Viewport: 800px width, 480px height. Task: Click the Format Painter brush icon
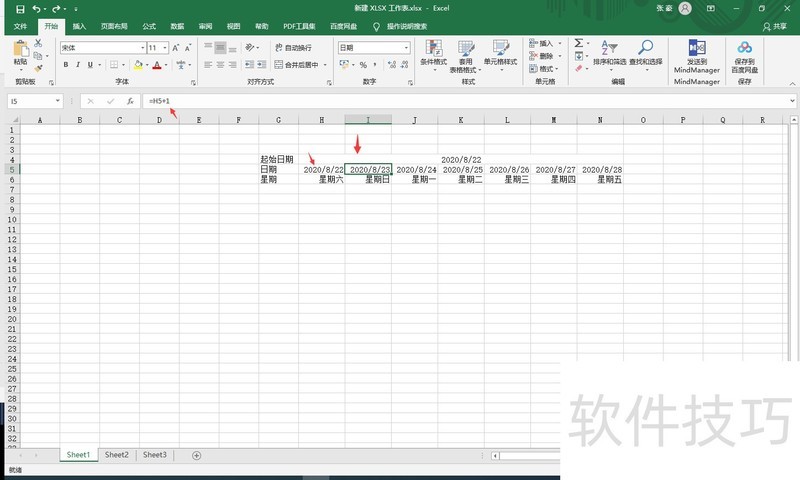38,69
